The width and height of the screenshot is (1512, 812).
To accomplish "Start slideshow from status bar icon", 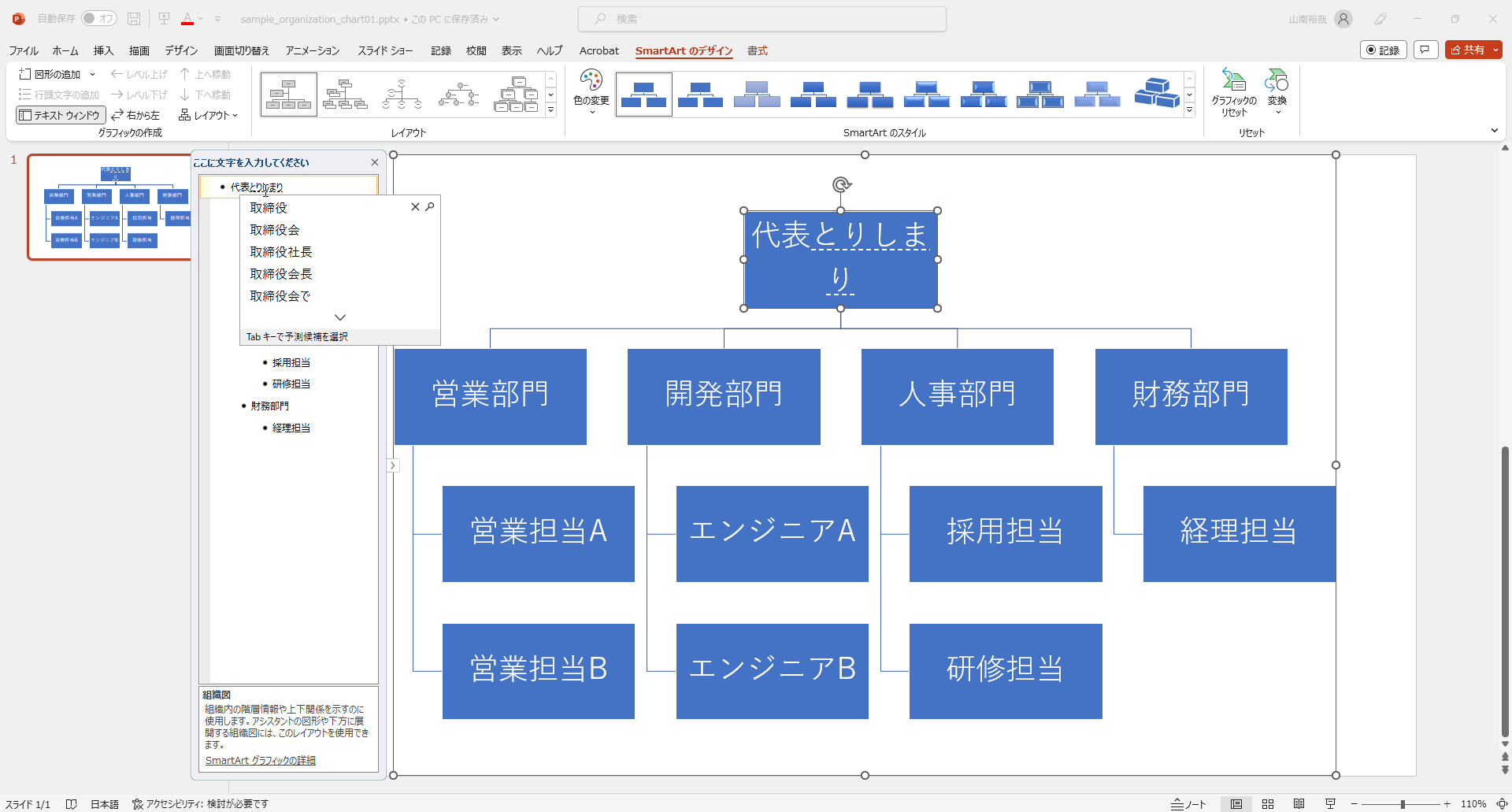I will click(x=1331, y=804).
